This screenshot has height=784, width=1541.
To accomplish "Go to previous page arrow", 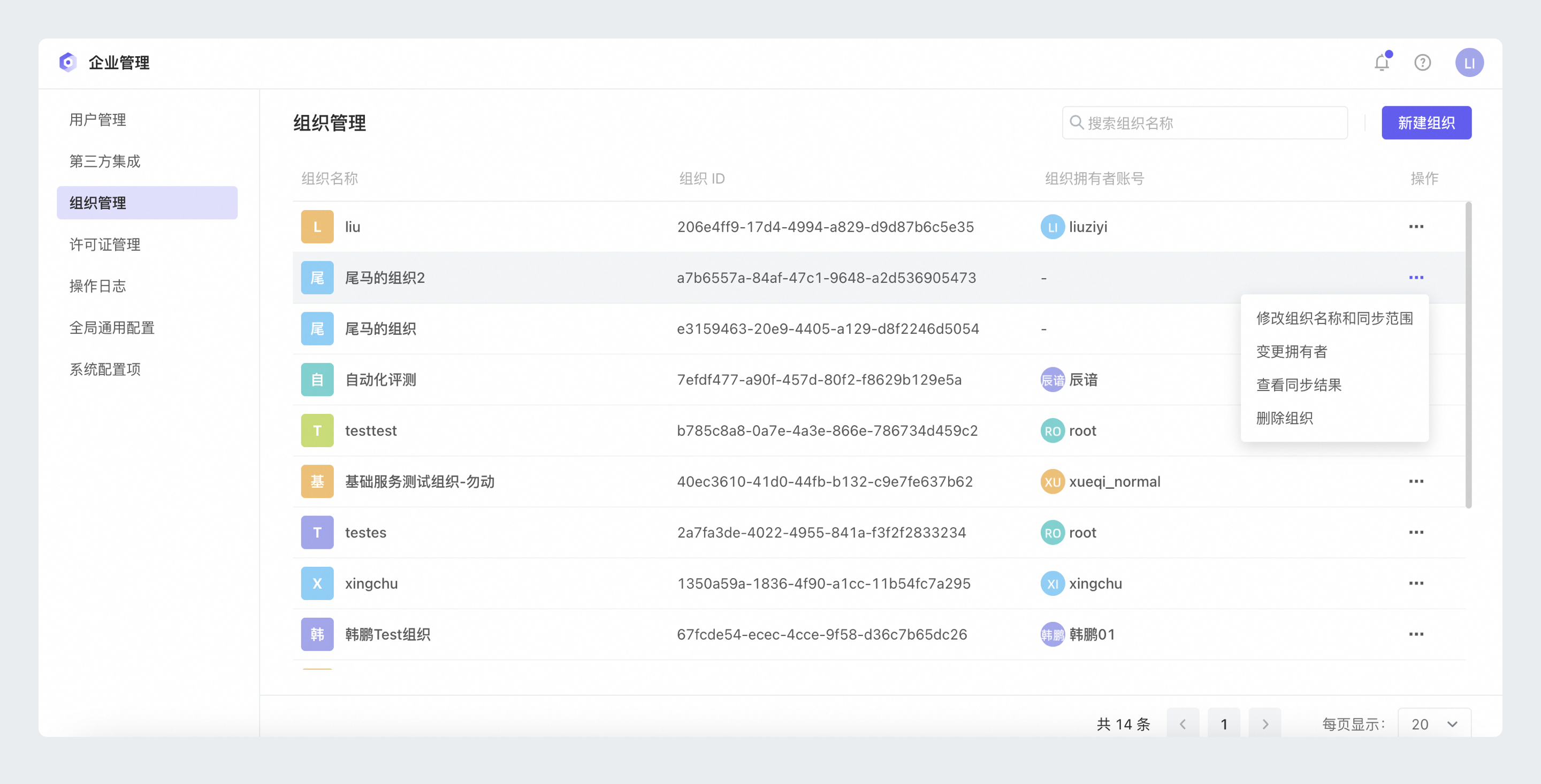I will point(1183,724).
